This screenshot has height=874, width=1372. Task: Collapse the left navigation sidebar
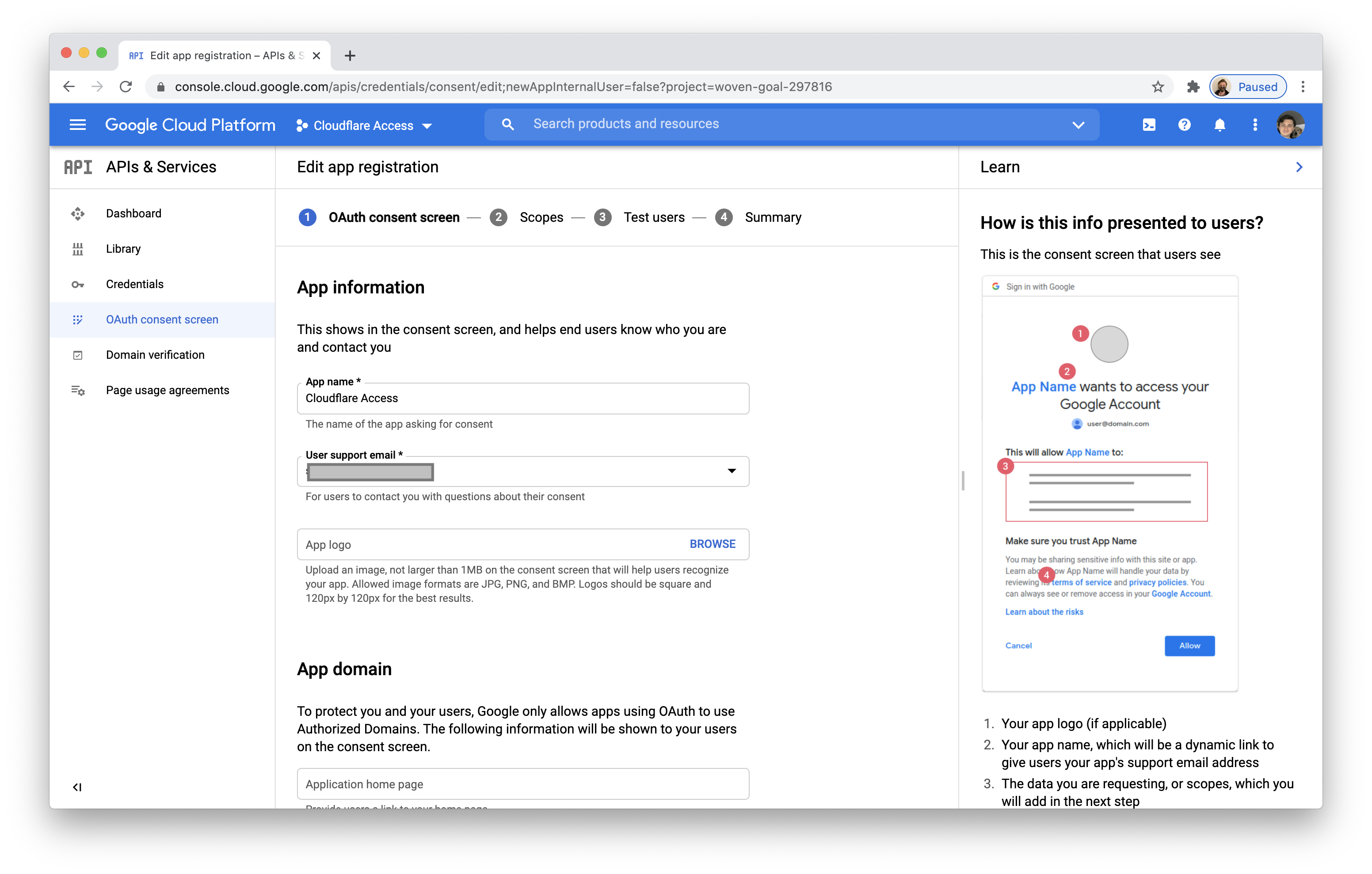click(77, 787)
